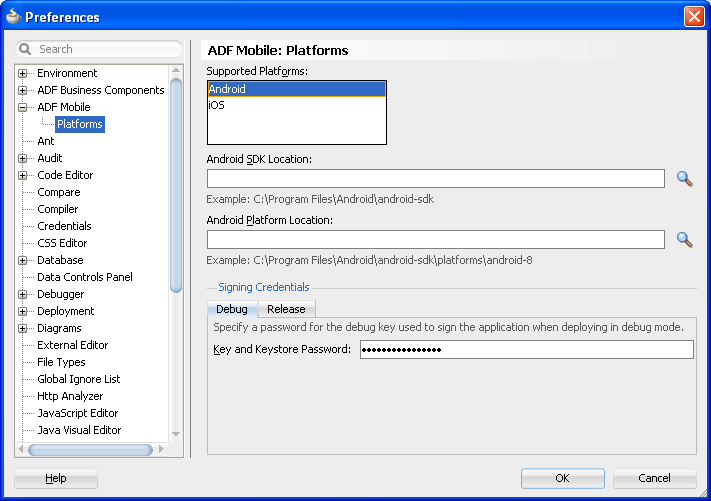Select Android in Supported Platforms list
711x501 pixels.
[x=297, y=89]
